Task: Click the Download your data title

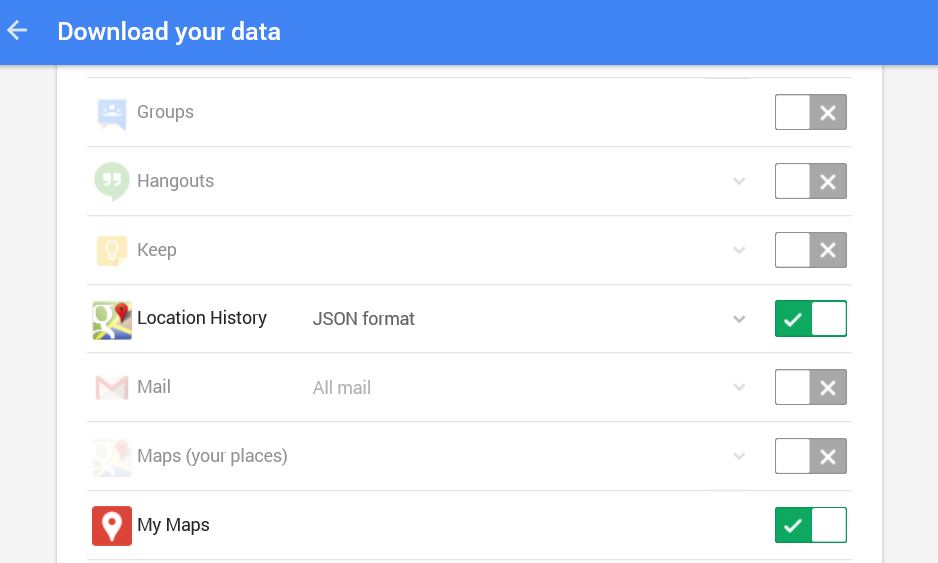Action: tap(169, 32)
